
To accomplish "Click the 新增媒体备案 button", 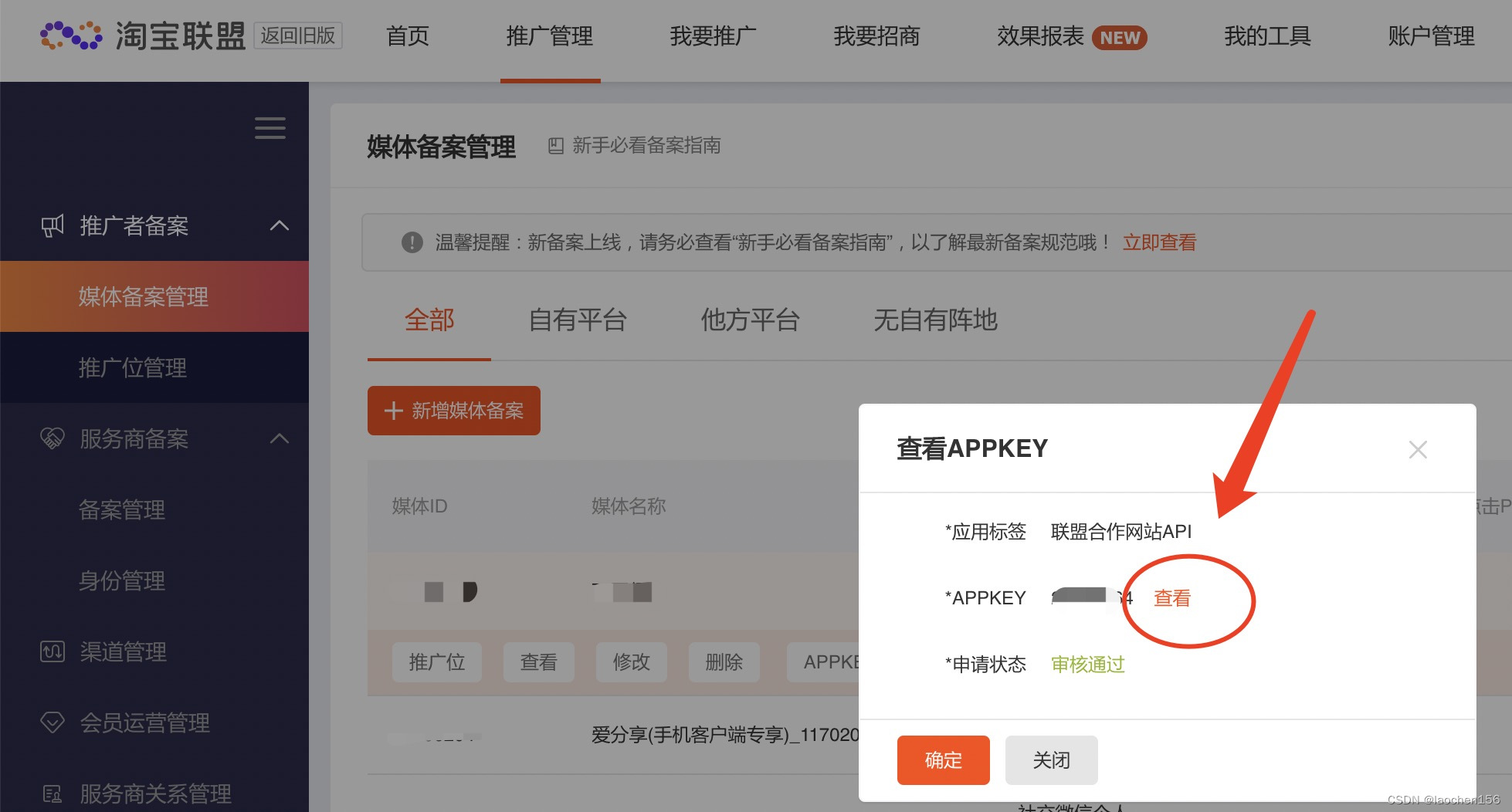I will pos(454,411).
